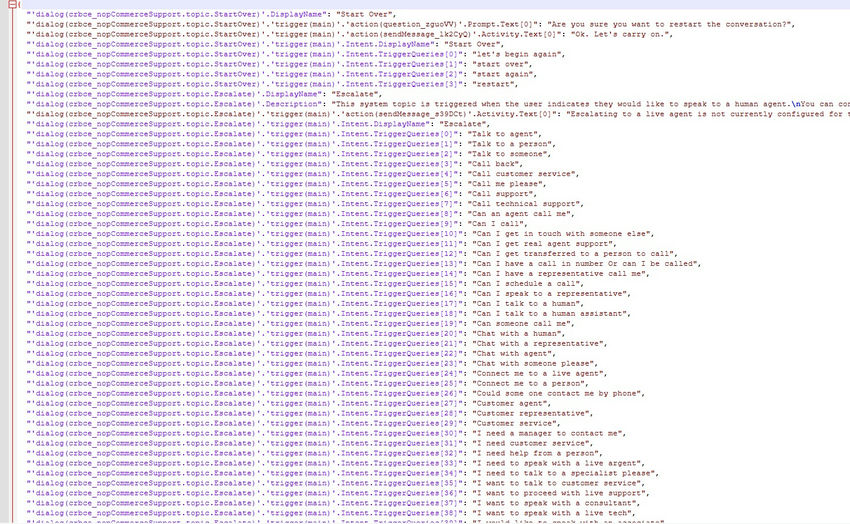Click the value "Call support"
850x524 pixels.
[502, 194]
